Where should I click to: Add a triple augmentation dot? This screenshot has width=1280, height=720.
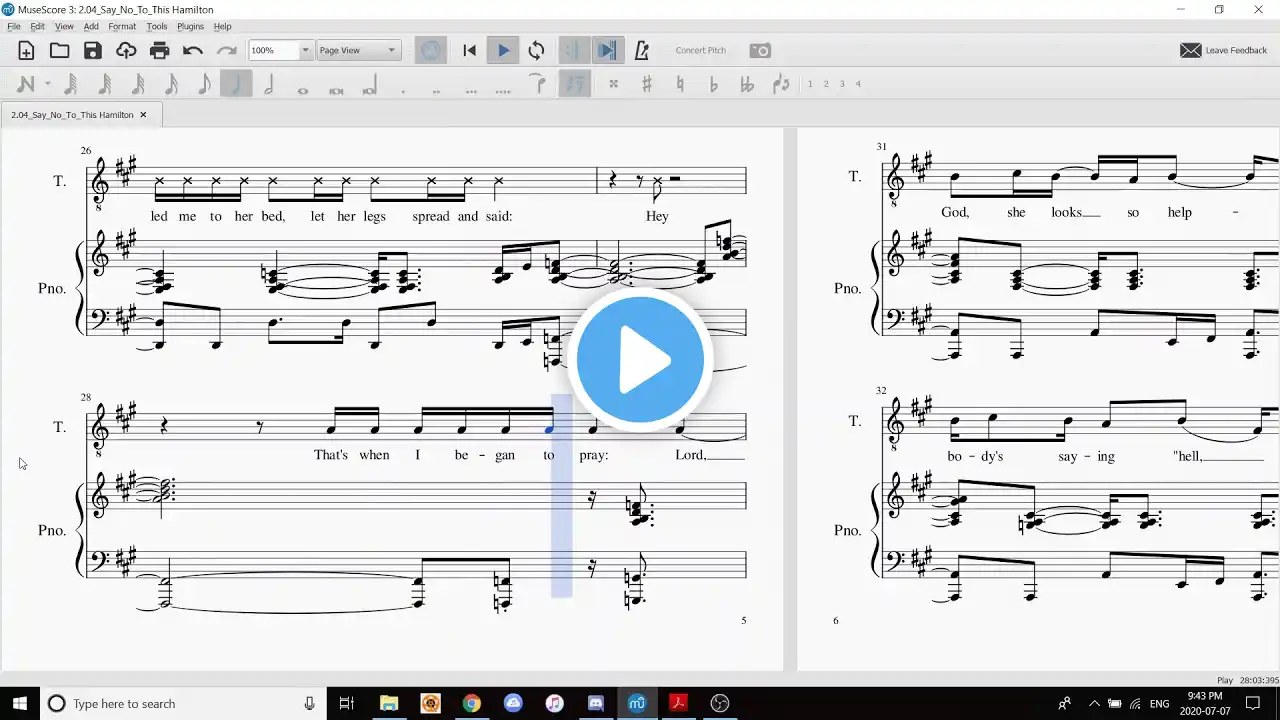[x=470, y=91]
